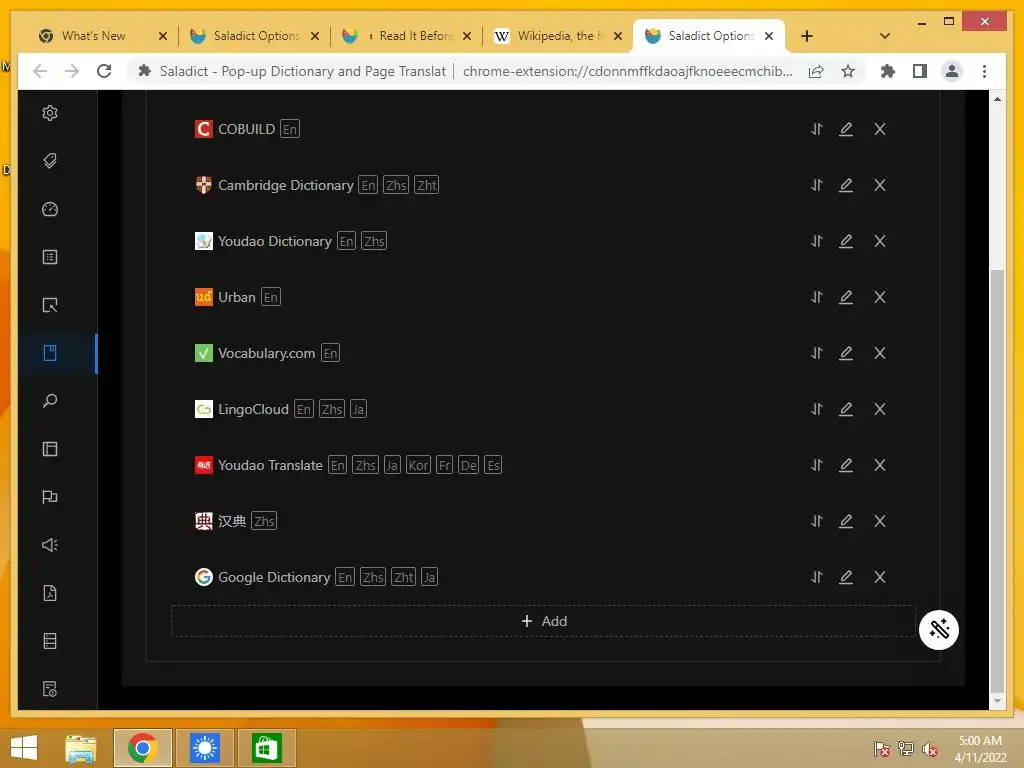
Task: Edit Youdao Translate settings
Action: click(846, 465)
